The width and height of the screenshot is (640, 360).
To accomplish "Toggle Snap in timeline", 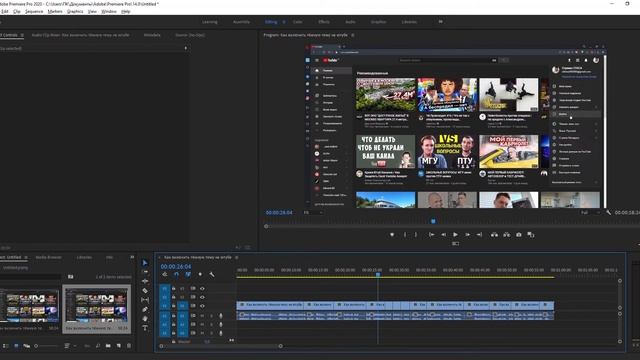I will [x=176, y=275].
